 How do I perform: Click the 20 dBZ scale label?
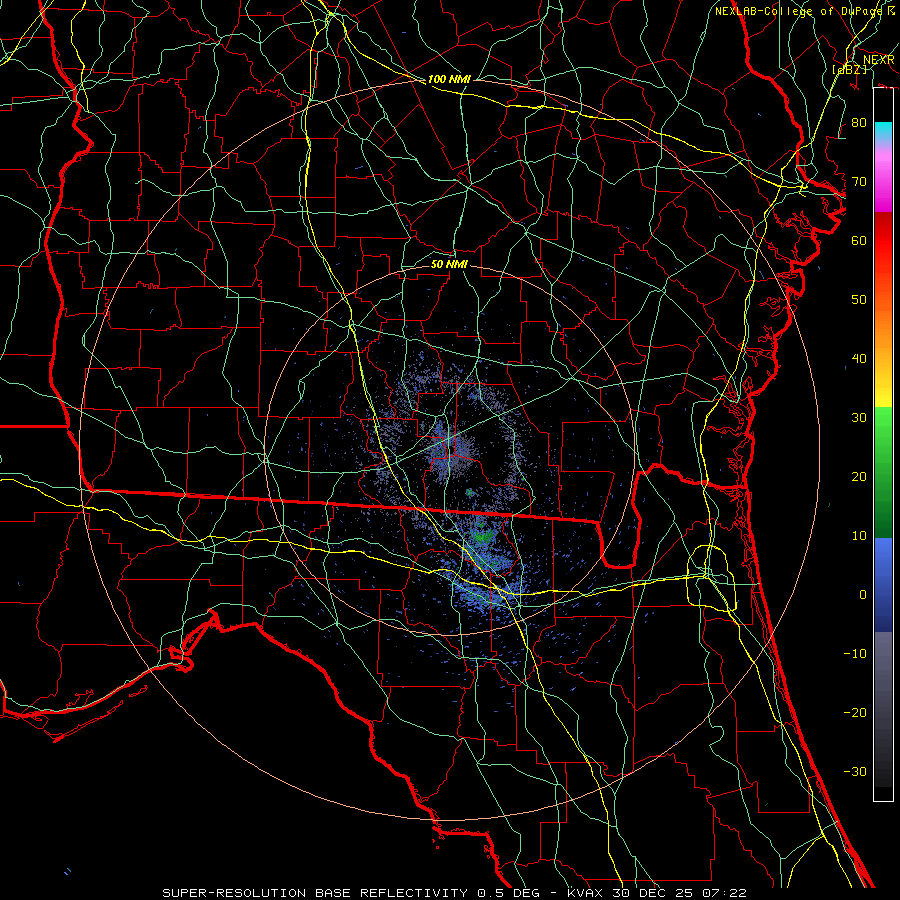pyautogui.click(x=859, y=477)
